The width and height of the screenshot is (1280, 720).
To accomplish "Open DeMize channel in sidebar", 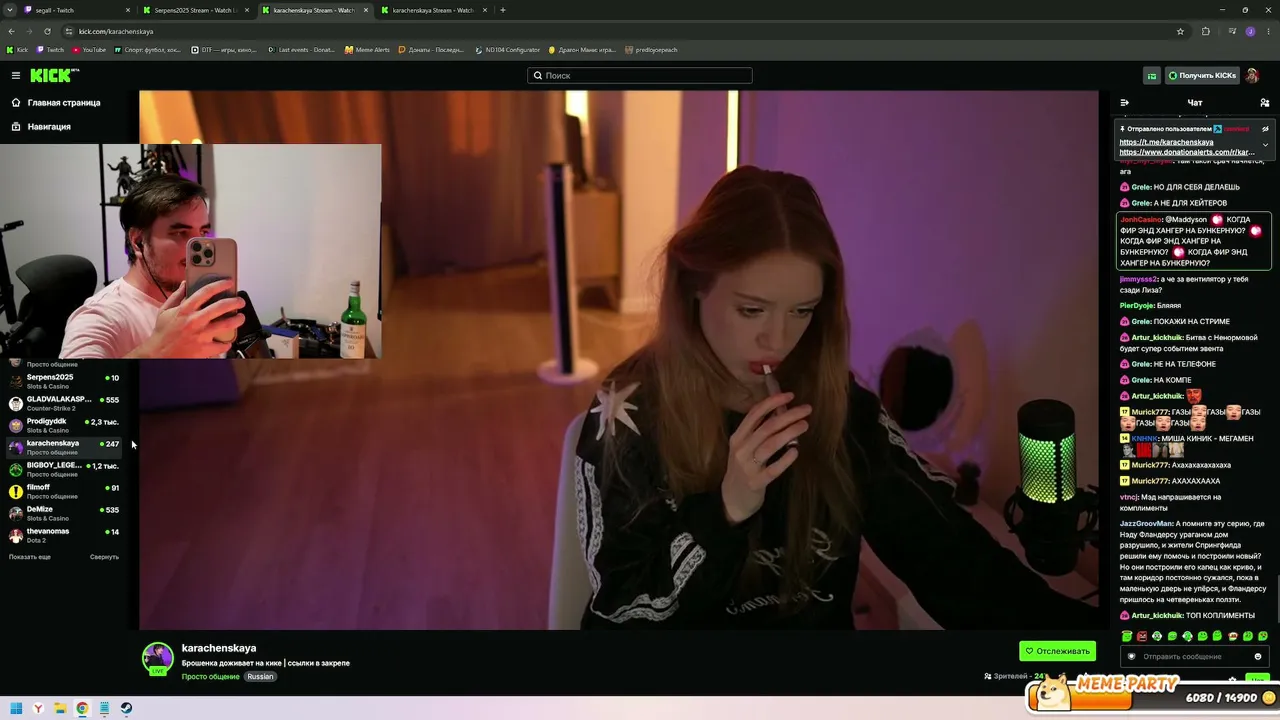I will [x=63, y=513].
